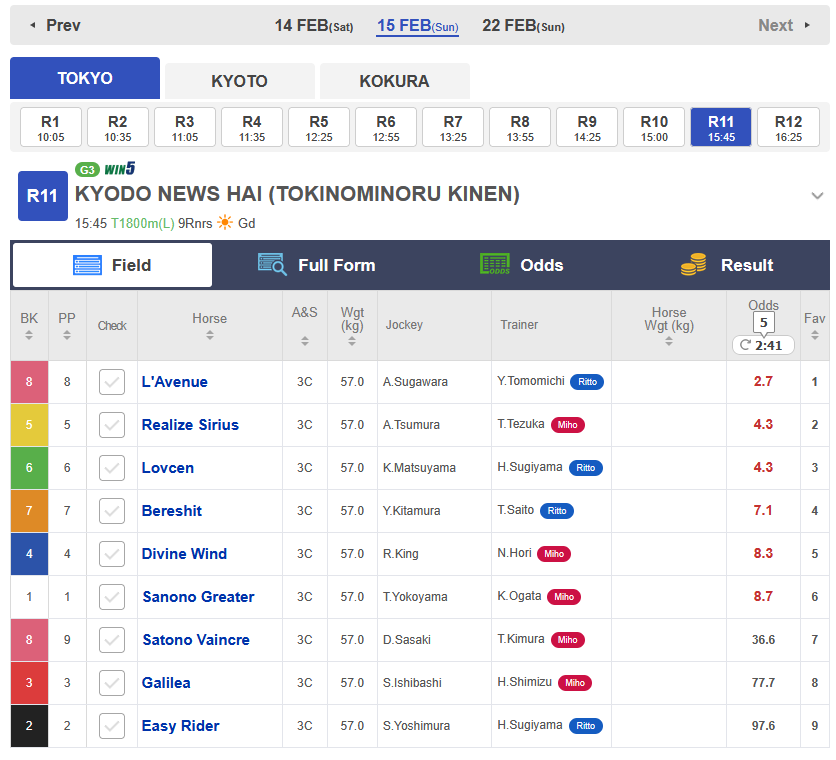Refresh the odds with the 2:41 button
Screen dimensions: 836x760
pos(763,345)
